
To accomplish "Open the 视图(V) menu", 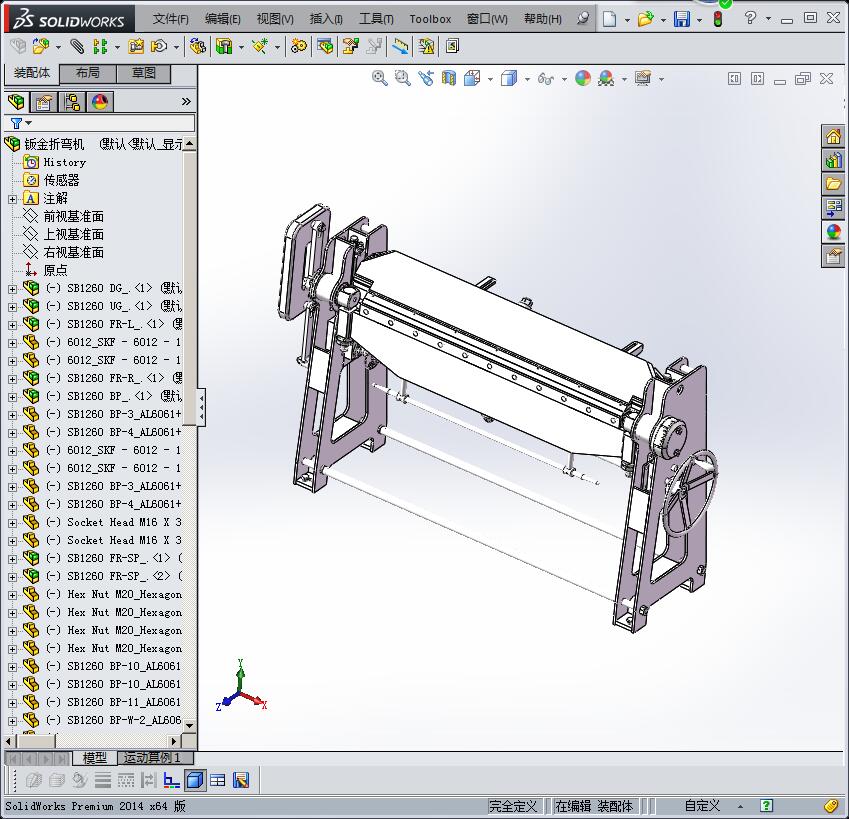I will tap(275, 19).
